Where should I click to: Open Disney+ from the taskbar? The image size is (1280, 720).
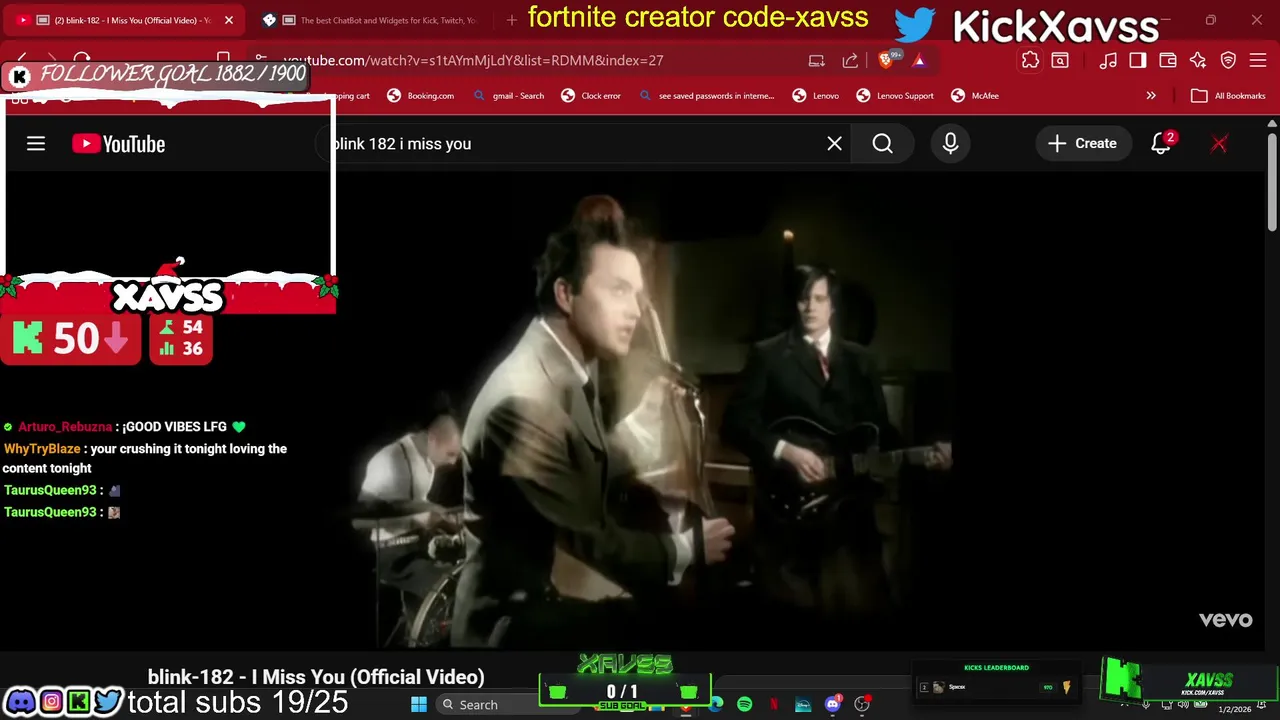803,705
